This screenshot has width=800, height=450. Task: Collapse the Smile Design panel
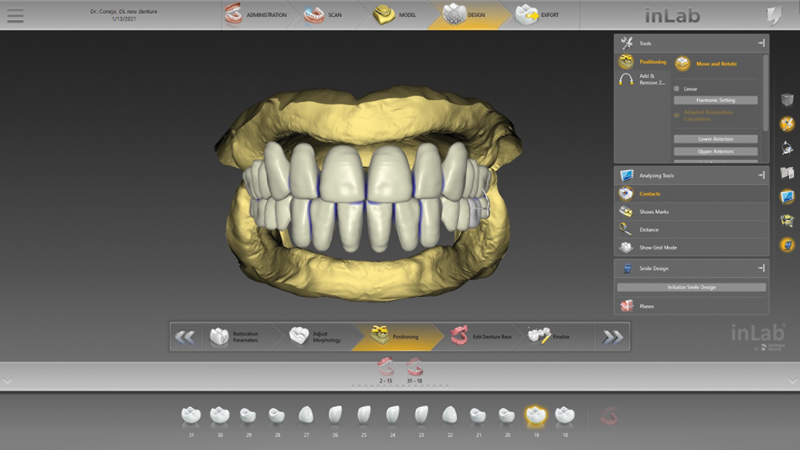(x=761, y=268)
